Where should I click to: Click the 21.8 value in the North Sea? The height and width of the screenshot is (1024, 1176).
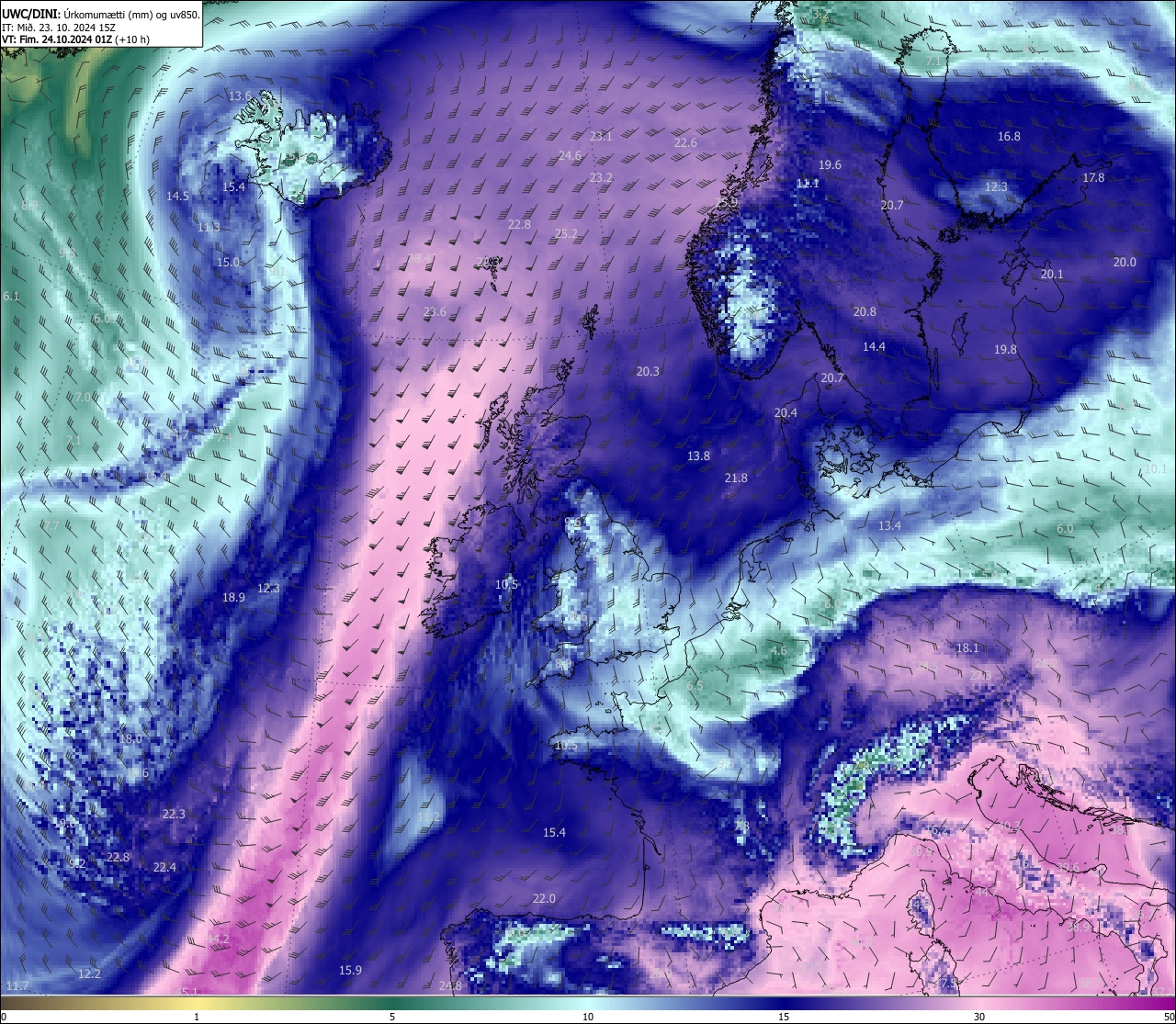(x=736, y=478)
